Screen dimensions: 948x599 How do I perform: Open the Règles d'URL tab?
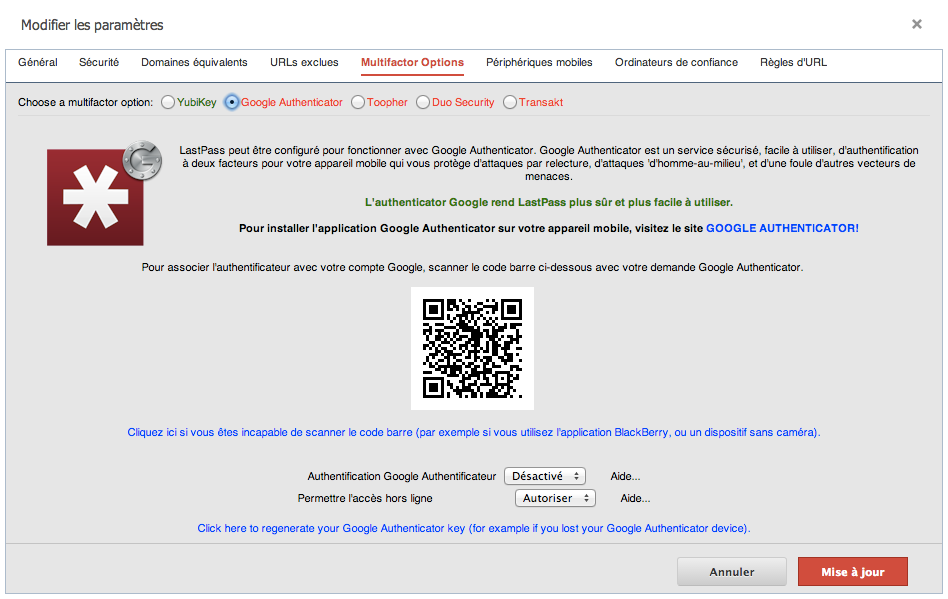pyautogui.click(x=793, y=62)
